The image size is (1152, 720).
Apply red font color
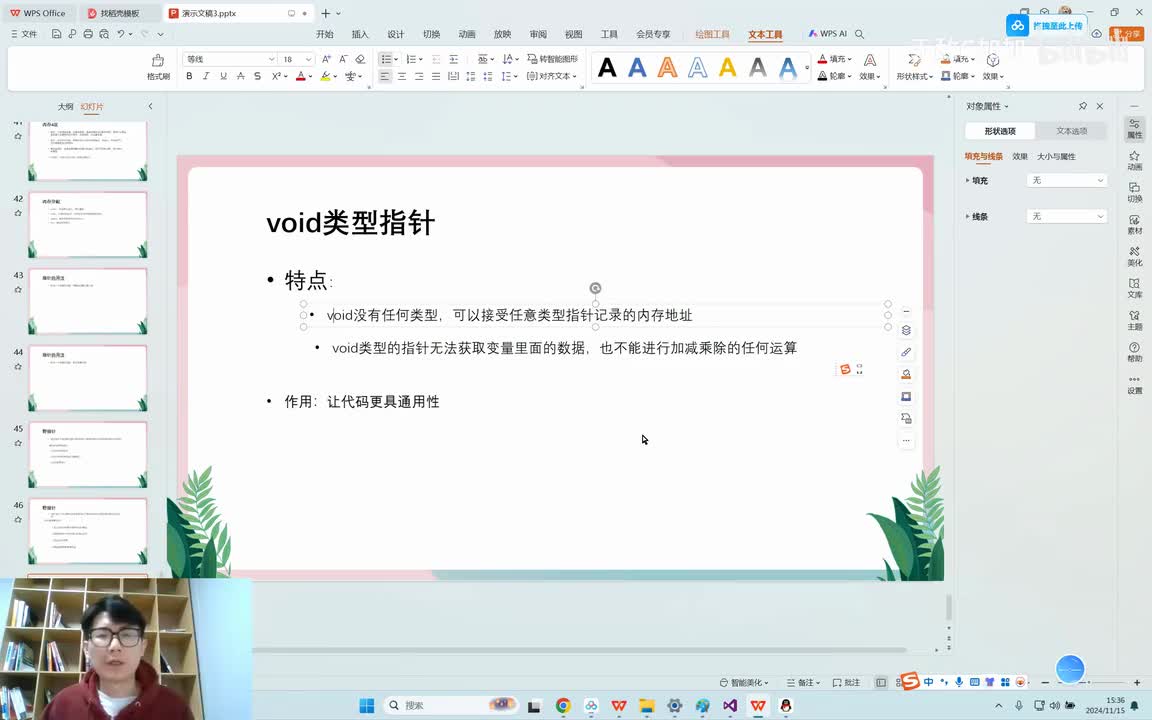click(x=300, y=76)
